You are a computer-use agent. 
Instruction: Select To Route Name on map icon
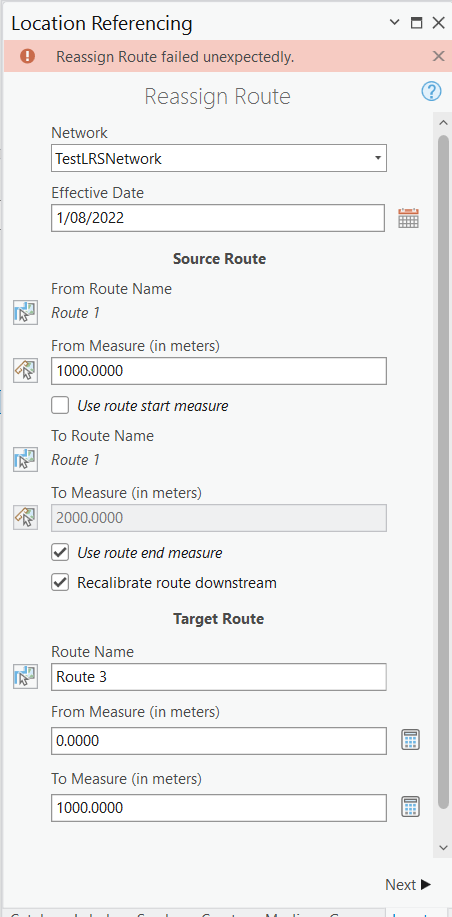pos(25,459)
